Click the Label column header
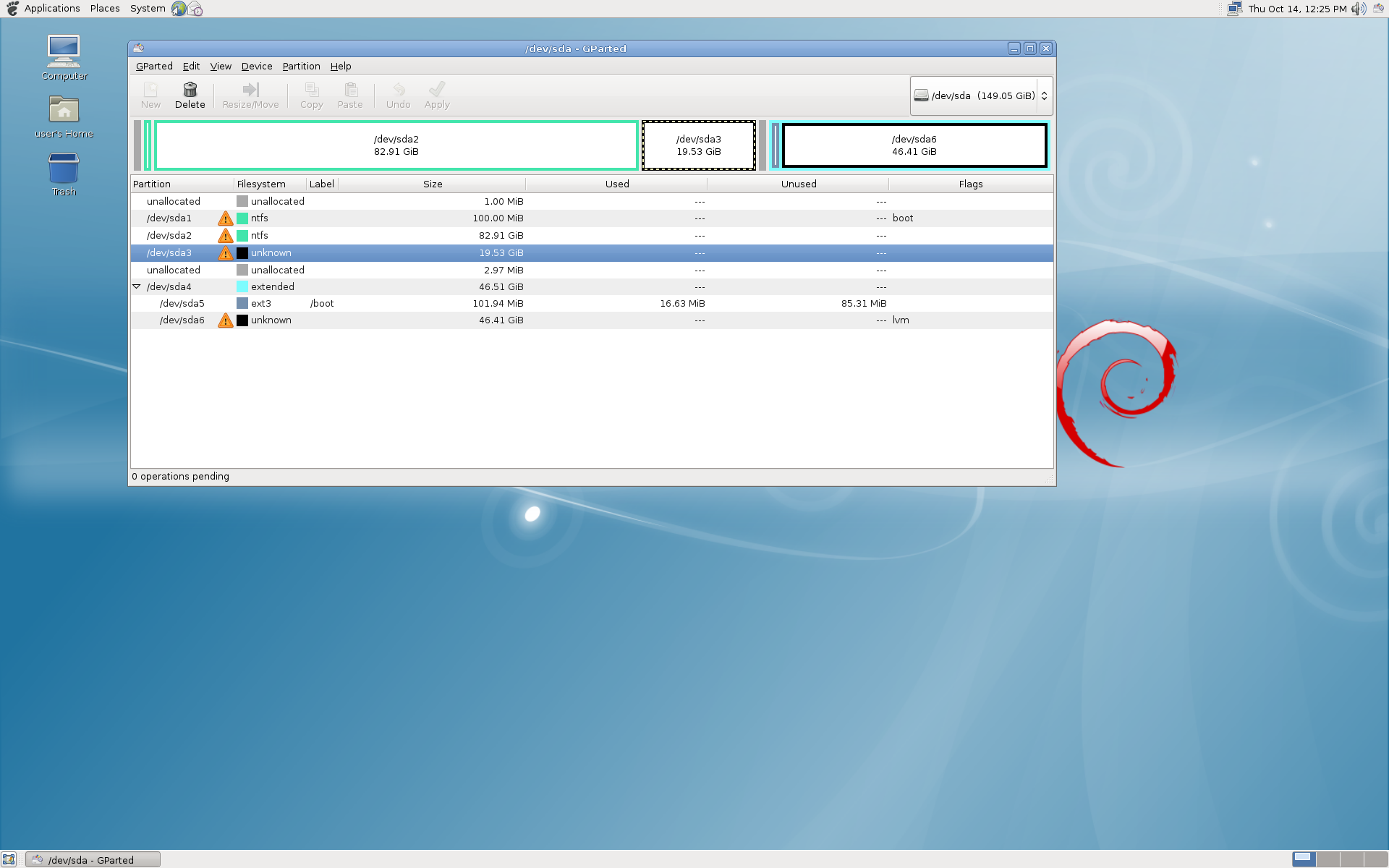The image size is (1389, 868). pos(322,184)
